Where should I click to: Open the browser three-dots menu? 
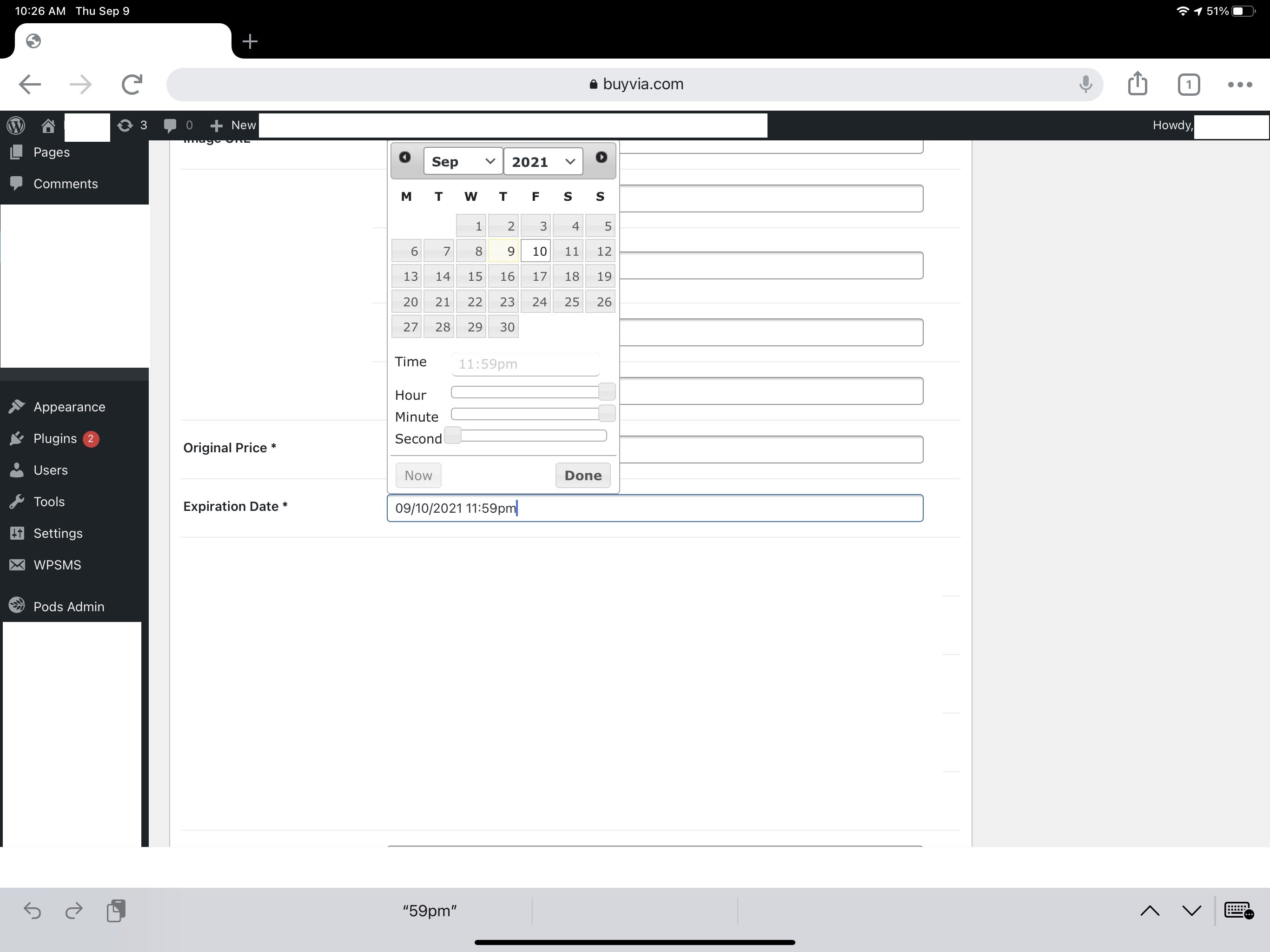coord(1240,85)
